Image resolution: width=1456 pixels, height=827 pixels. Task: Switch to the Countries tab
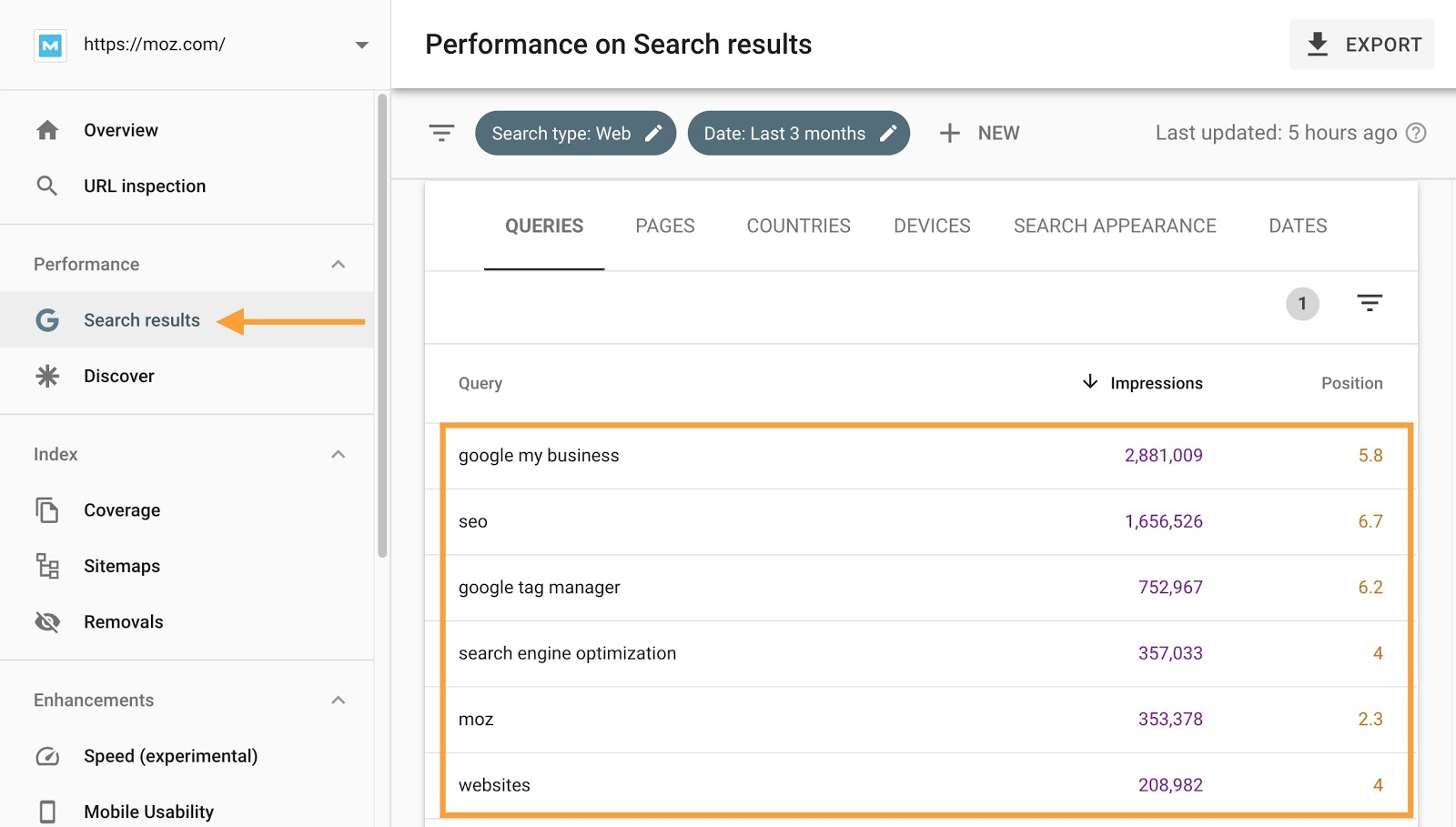[x=798, y=226]
